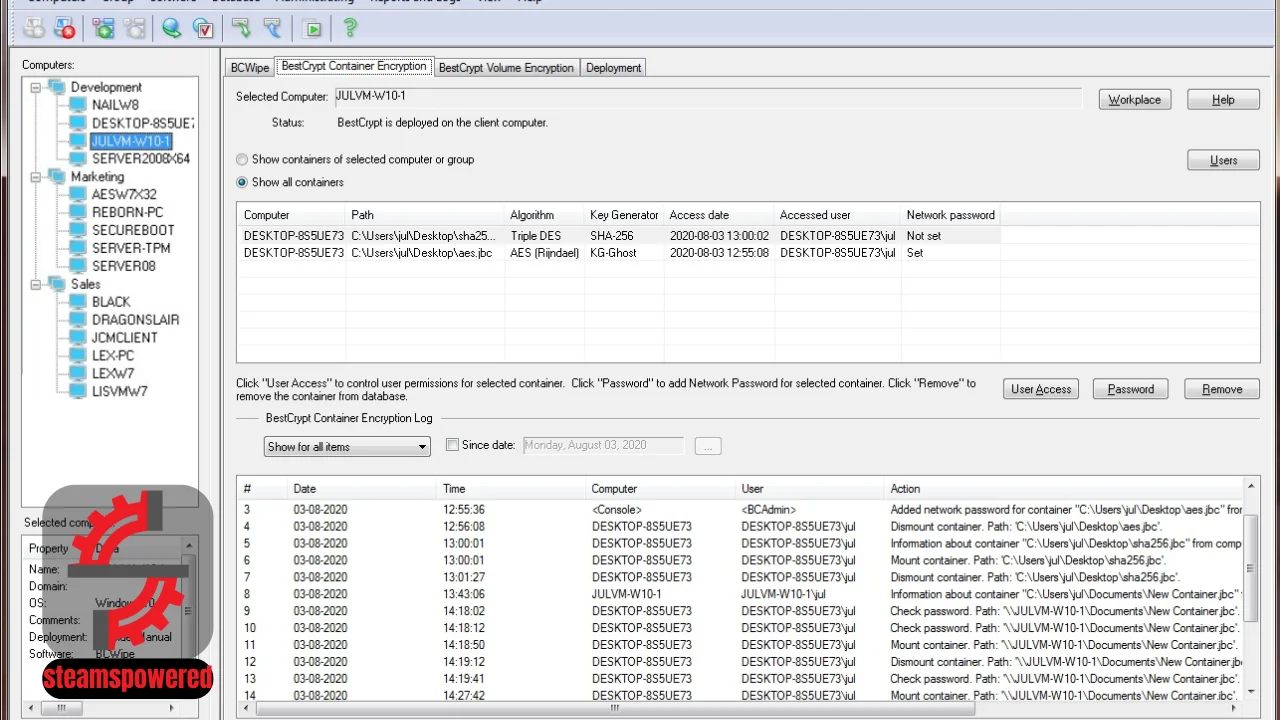Click the globe with green arrow icon
1280x720 pixels.
172,28
